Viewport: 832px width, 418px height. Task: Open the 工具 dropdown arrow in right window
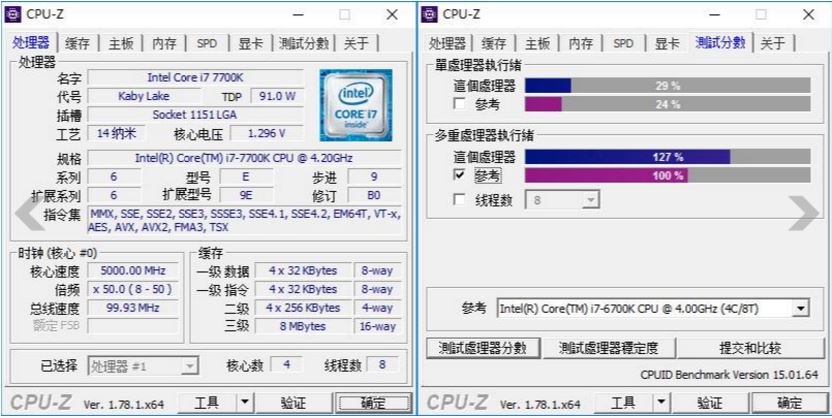pyautogui.click(x=661, y=403)
